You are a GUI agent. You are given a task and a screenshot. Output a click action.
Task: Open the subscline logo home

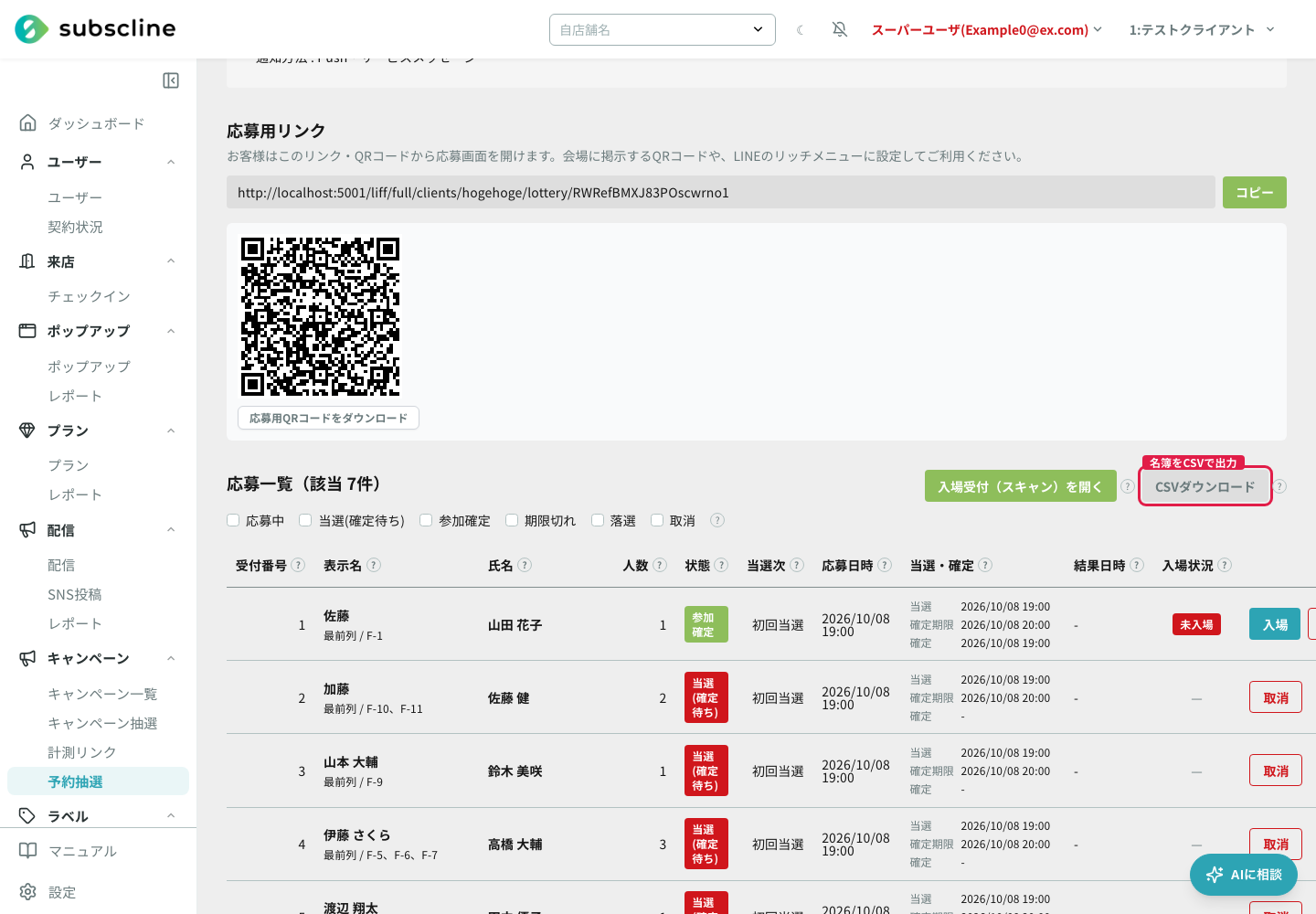(95, 29)
